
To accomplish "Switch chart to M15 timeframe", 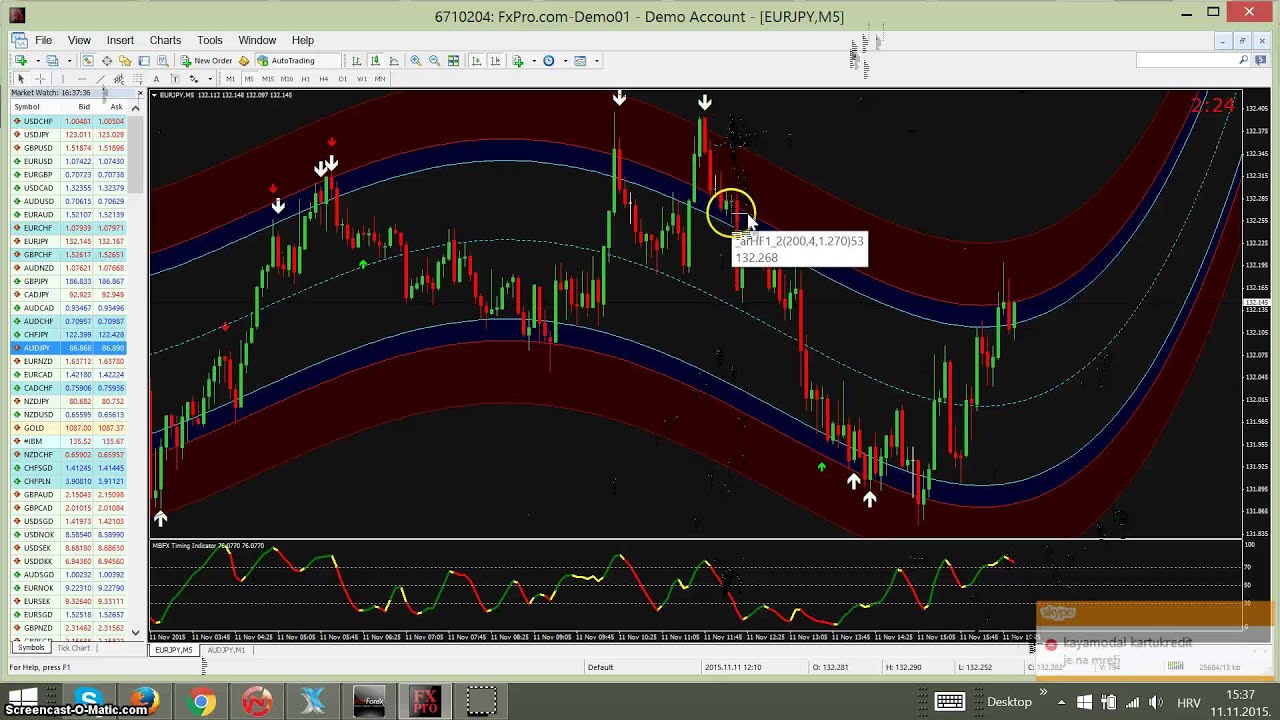I will (x=268, y=79).
